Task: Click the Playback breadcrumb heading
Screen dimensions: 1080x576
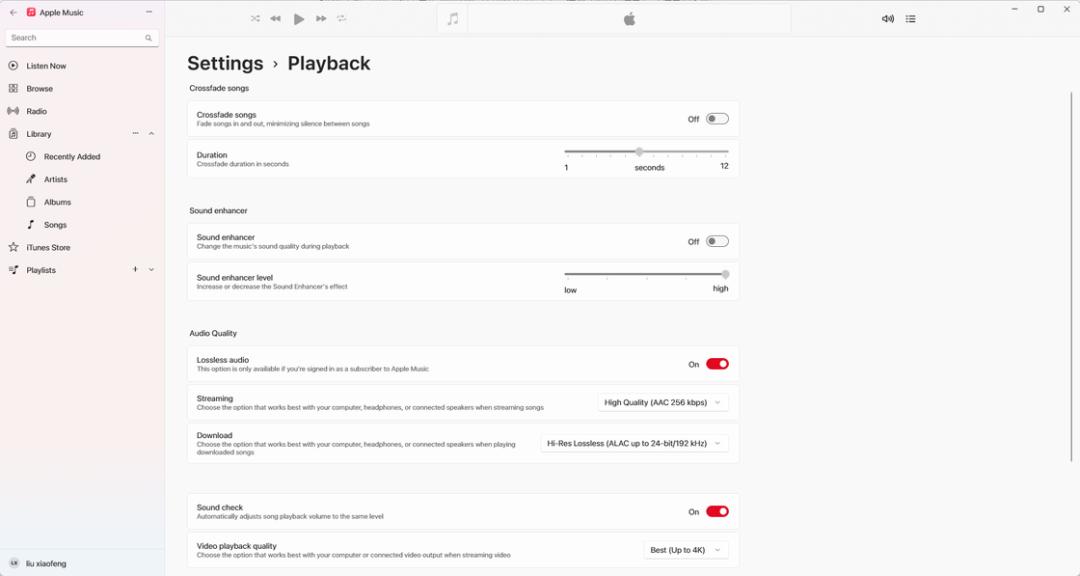Action: 329,63
